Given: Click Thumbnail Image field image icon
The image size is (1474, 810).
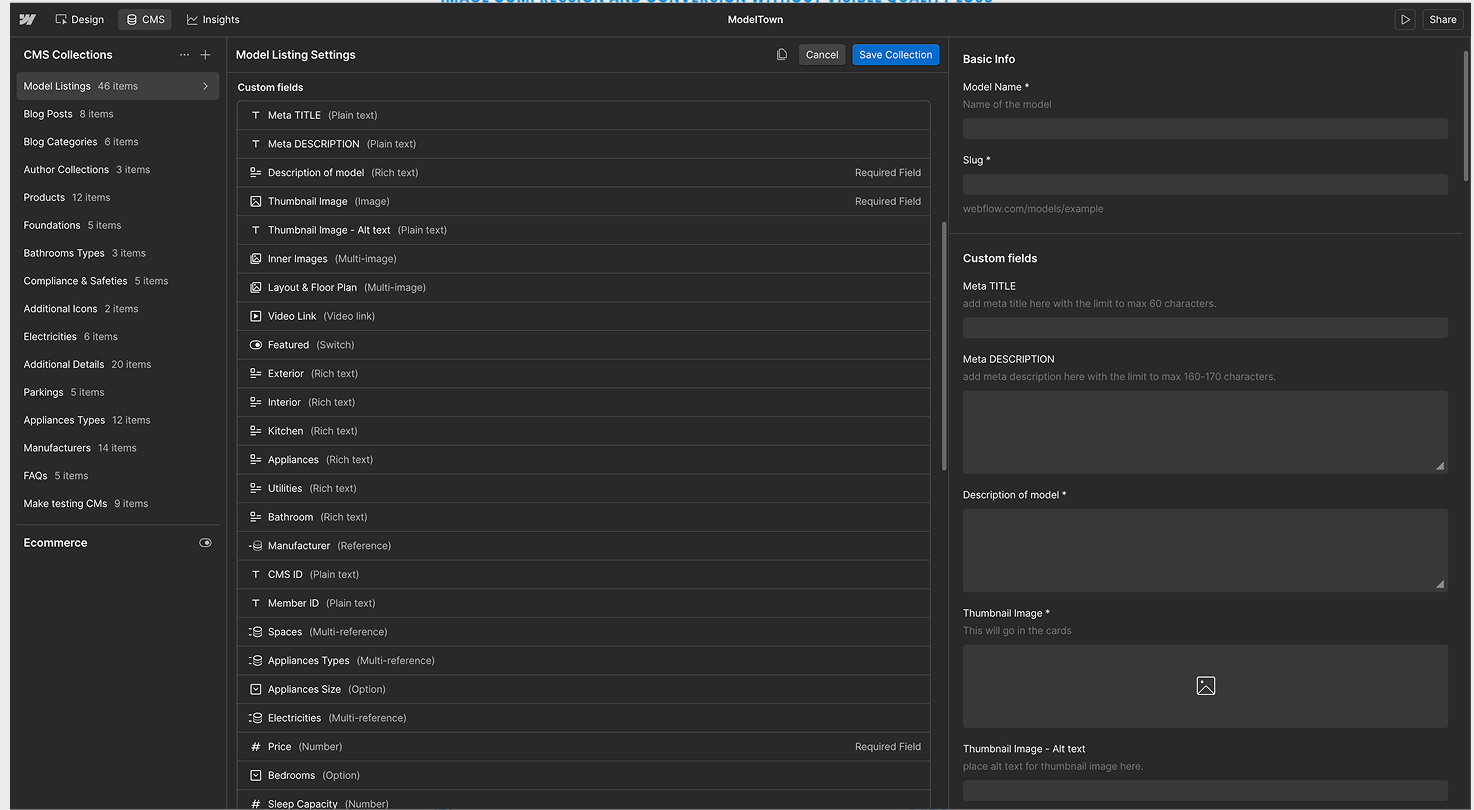Looking at the screenshot, I should (x=255, y=201).
